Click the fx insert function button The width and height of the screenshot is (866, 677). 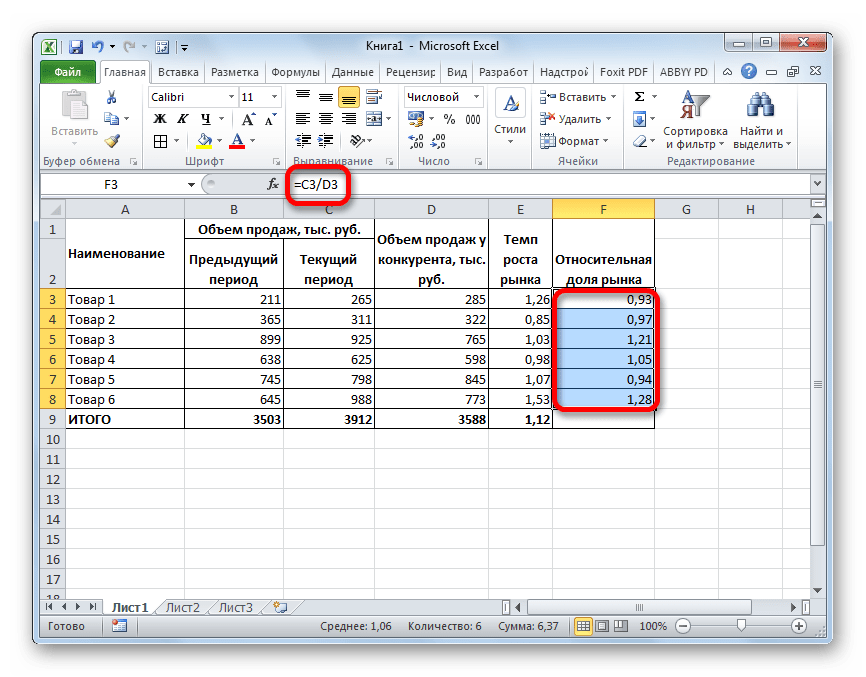pyautogui.click(x=273, y=184)
